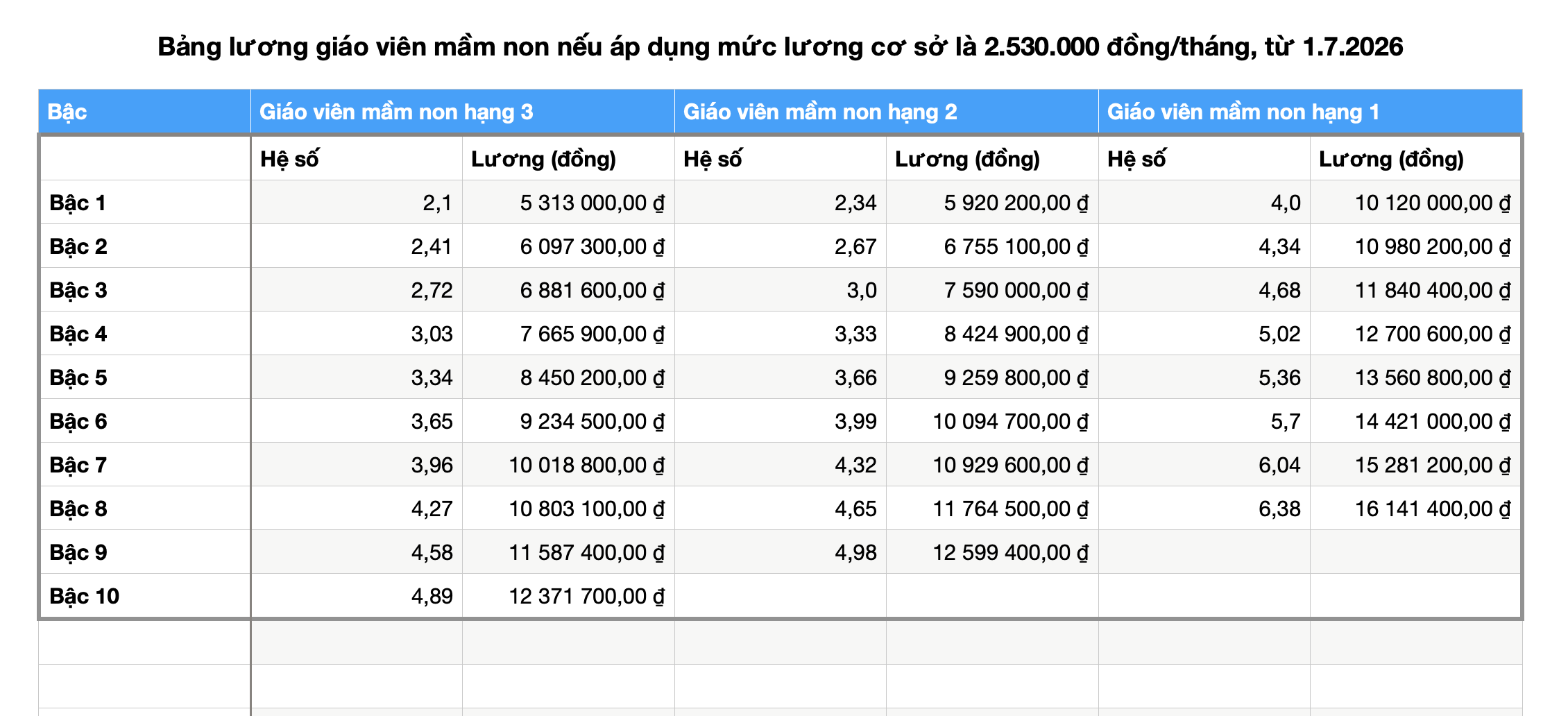The height and width of the screenshot is (716, 1568).
Task: Select the 'Bậc 10' row label
Action: click(145, 596)
